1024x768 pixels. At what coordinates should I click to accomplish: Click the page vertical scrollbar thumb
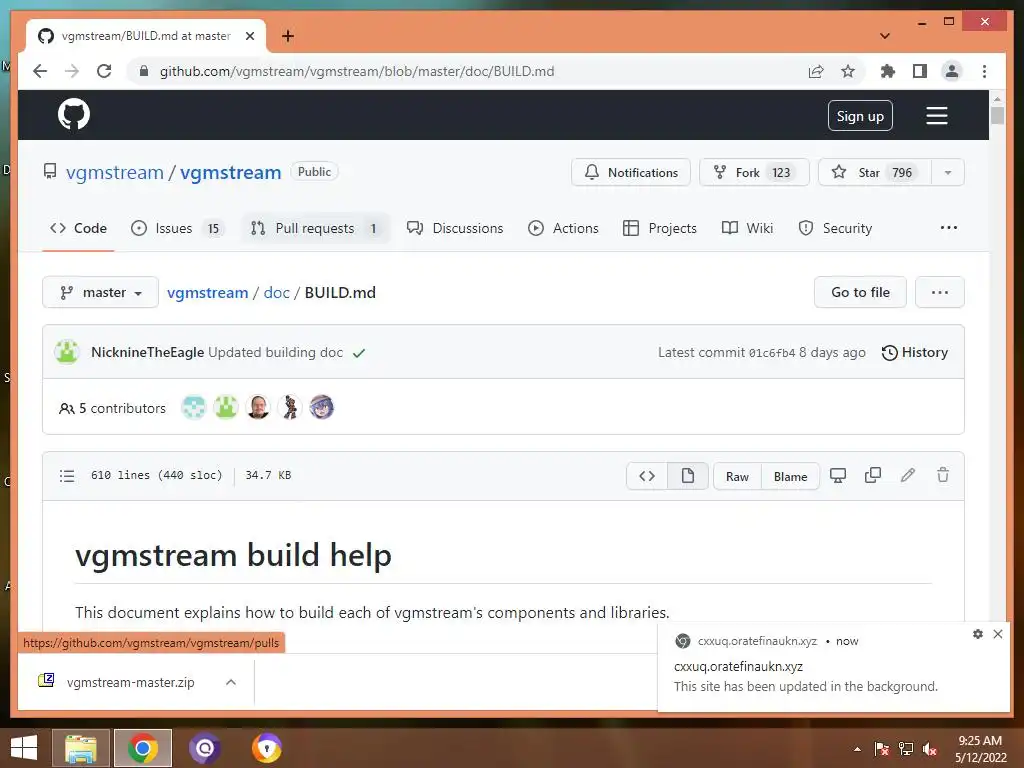[997, 115]
